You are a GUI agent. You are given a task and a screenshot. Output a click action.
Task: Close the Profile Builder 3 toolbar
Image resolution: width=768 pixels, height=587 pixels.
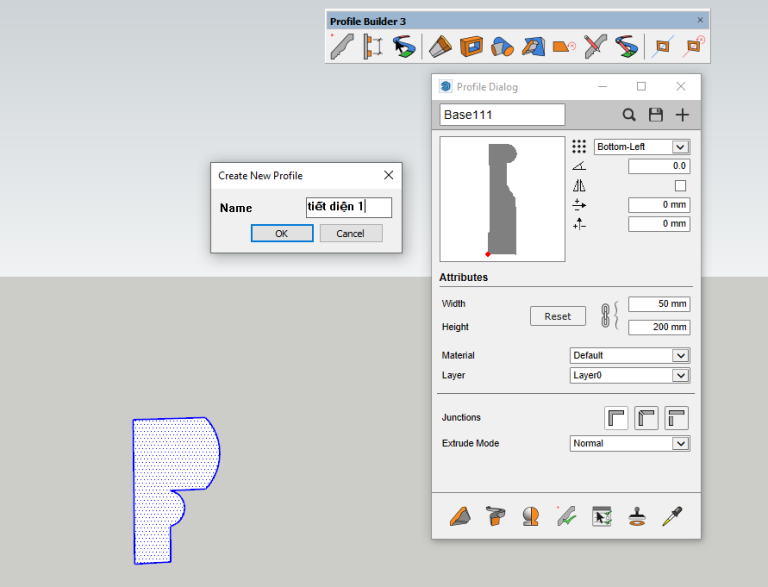(700, 20)
